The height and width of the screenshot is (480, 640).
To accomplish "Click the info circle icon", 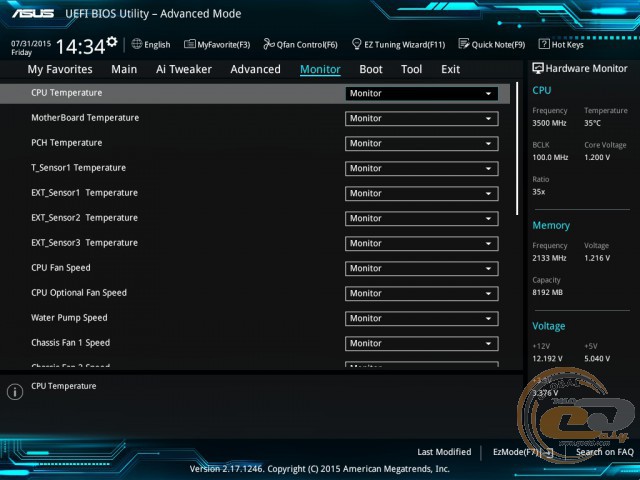I will 15,392.
